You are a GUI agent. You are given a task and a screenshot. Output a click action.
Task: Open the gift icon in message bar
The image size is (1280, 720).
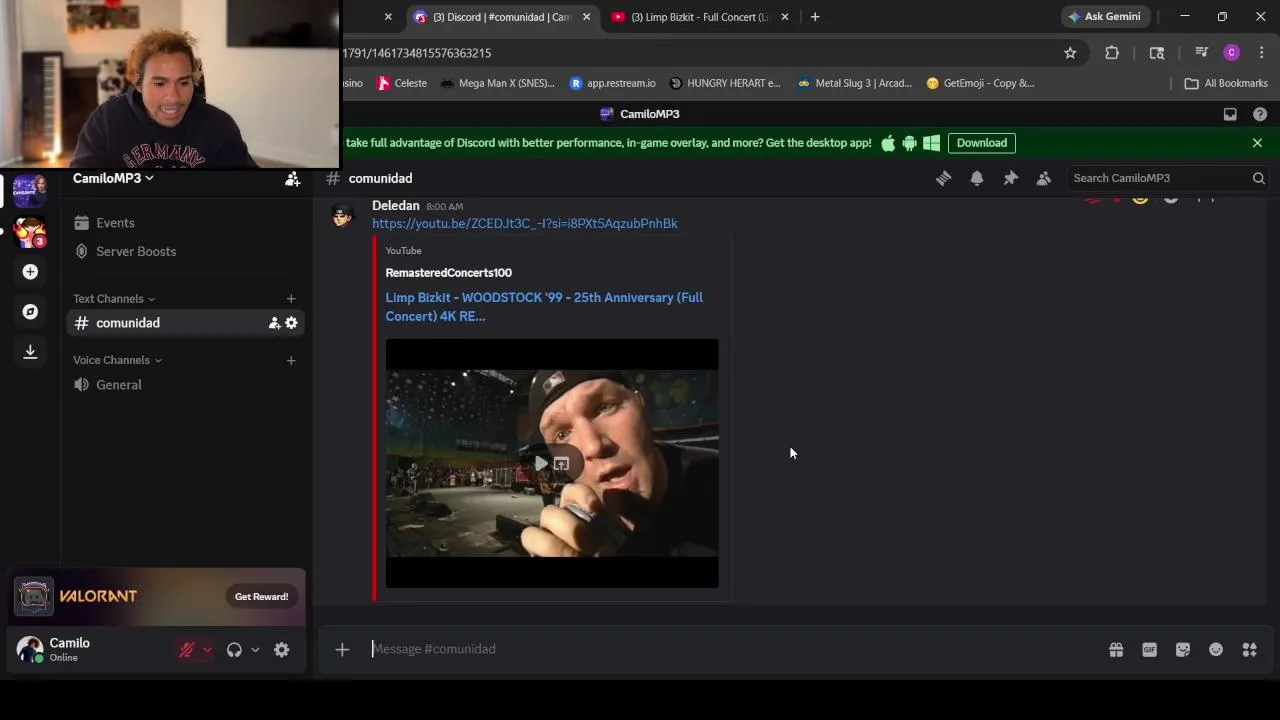click(x=1116, y=650)
